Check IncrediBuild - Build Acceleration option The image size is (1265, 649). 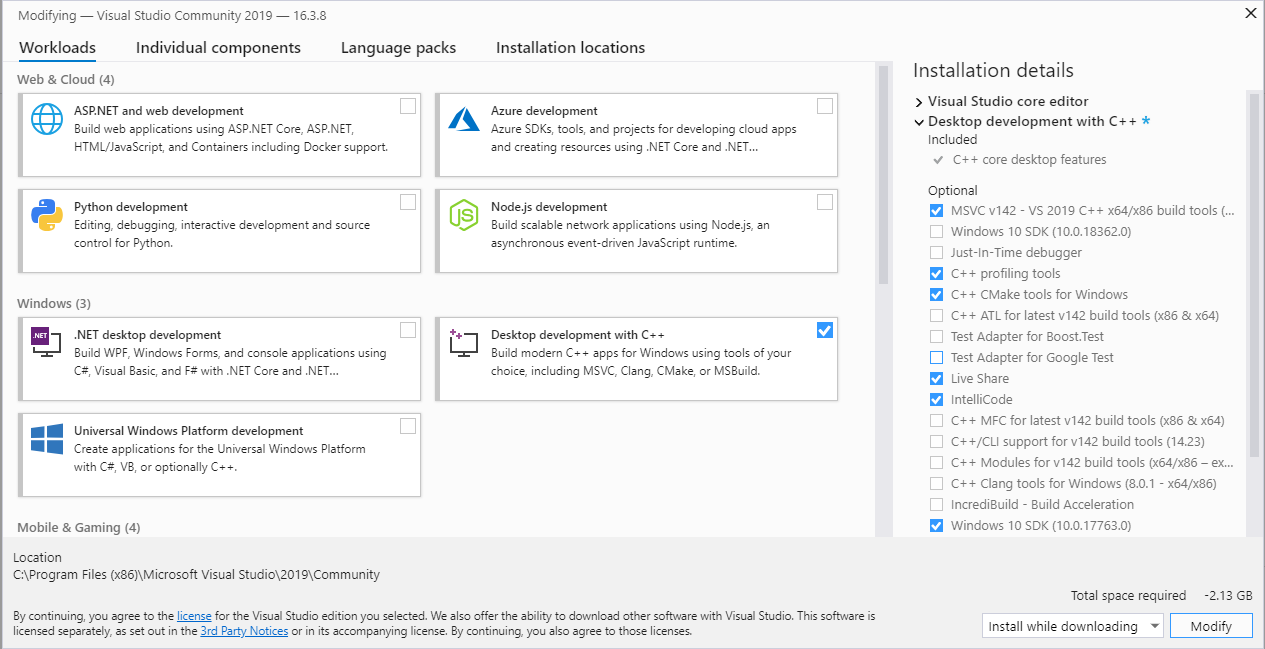point(936,505)
